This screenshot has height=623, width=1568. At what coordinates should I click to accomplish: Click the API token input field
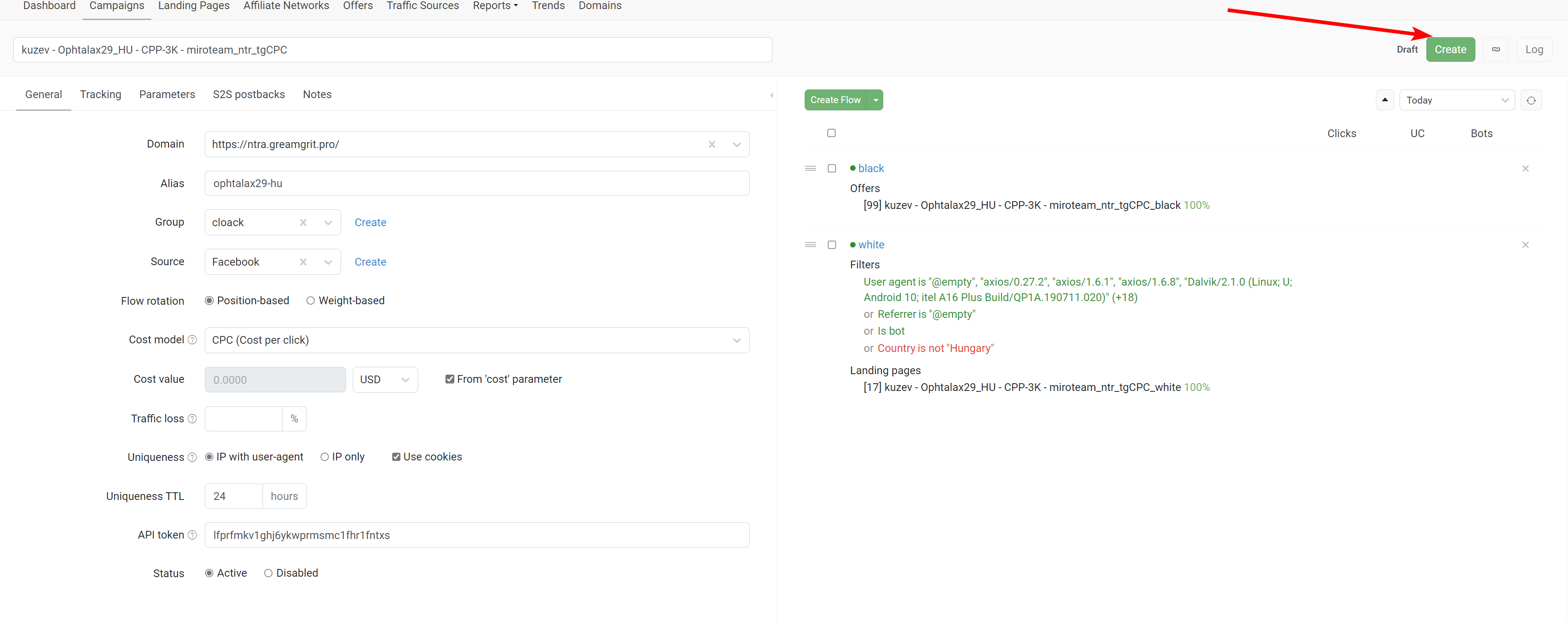click(x=477, y=535)
